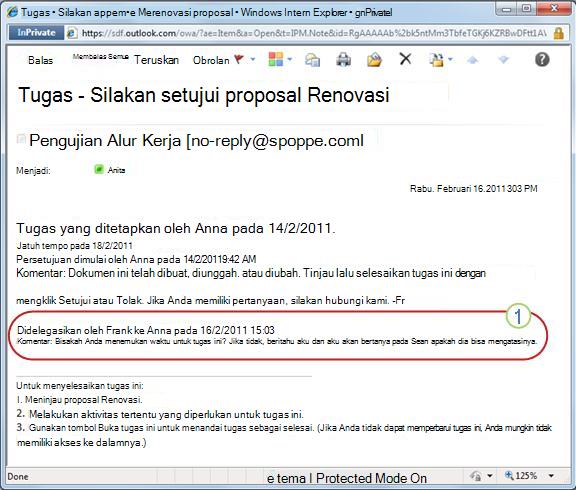The width and height of the screenshot is (576, 490).
Task: Click Persetujuan dimulai oleh Anna line
Action: point(136,259)
